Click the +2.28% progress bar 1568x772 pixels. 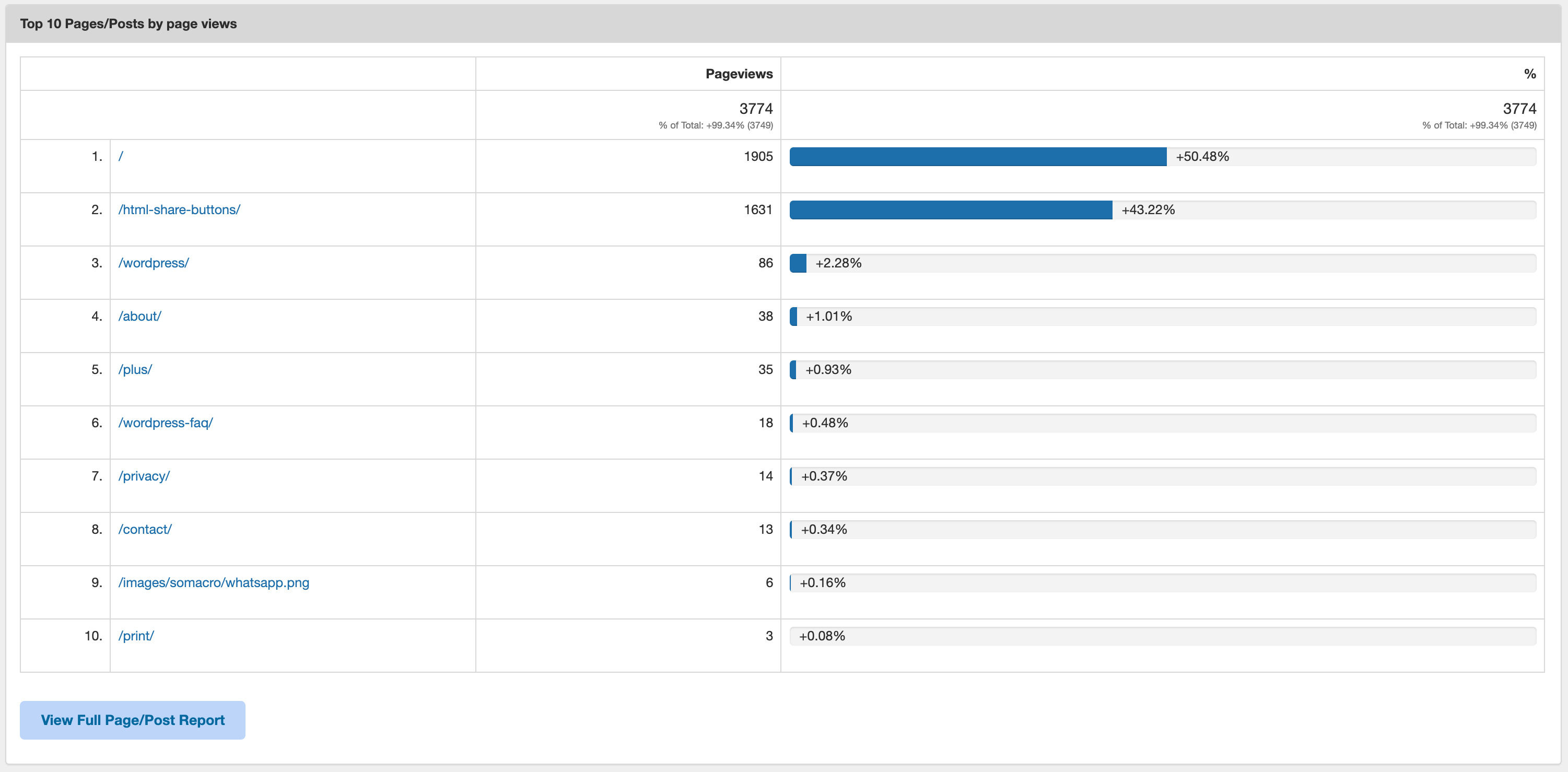point(1163,263)
